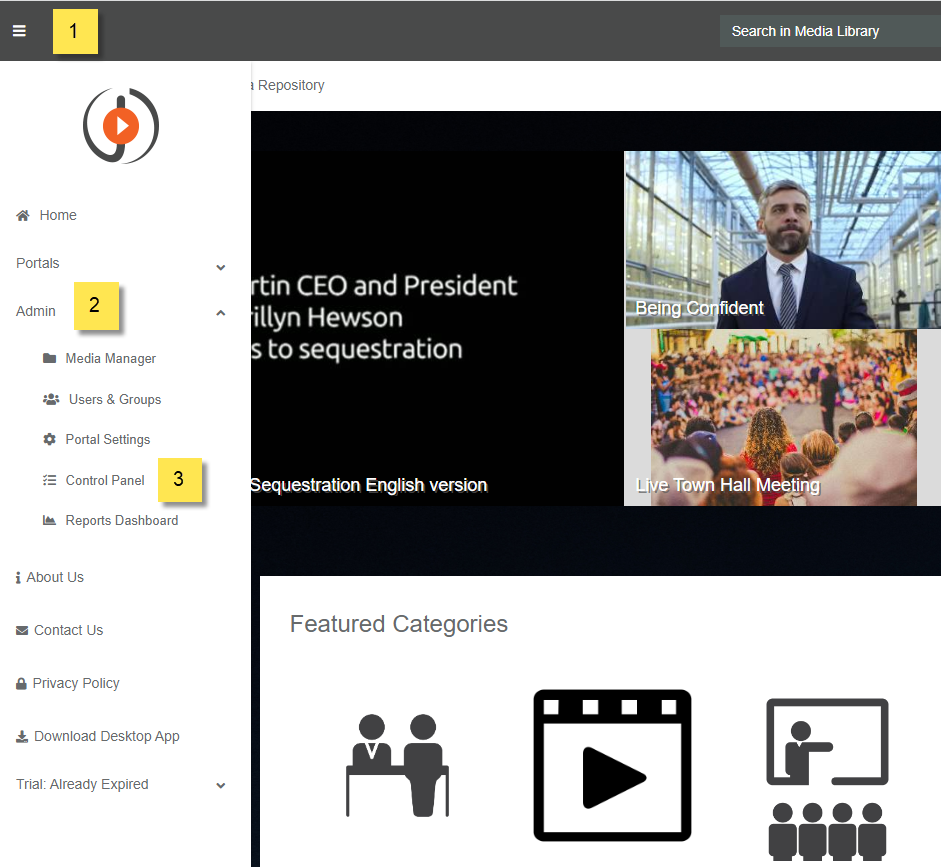The width and height of the screenshot is (941, 867).
Task: Open Reports Dashboard
Action: coord(122,520)
